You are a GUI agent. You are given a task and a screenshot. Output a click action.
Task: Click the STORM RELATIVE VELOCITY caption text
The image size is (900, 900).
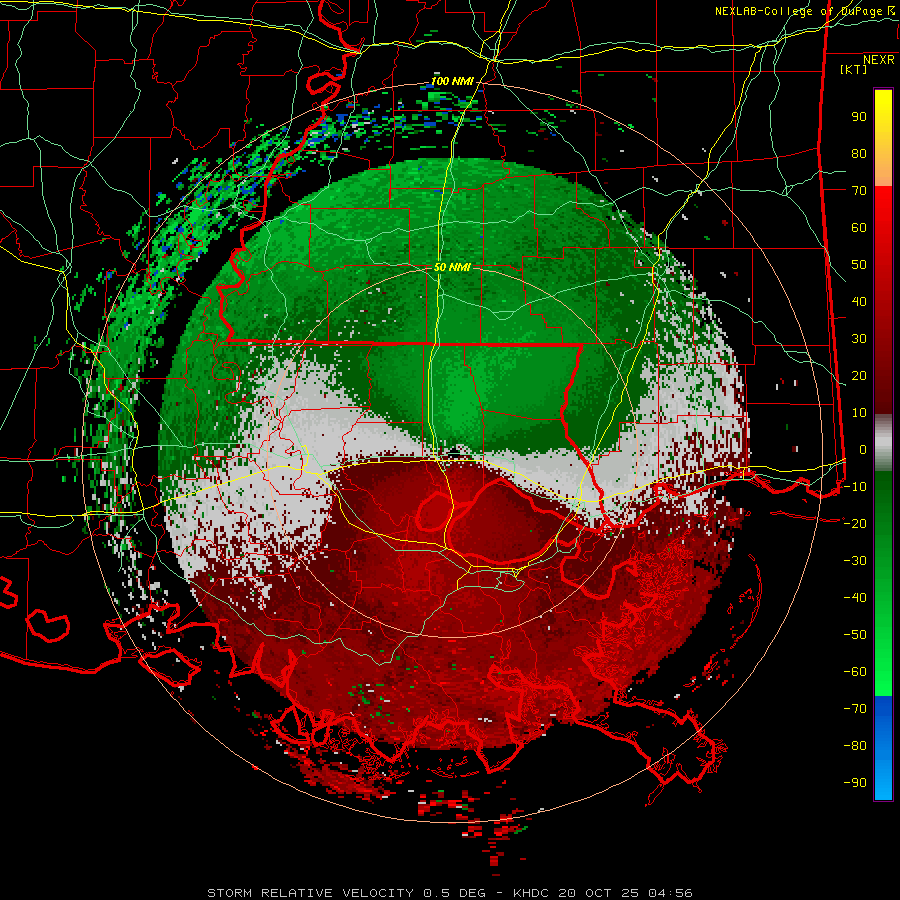[310, 893]
